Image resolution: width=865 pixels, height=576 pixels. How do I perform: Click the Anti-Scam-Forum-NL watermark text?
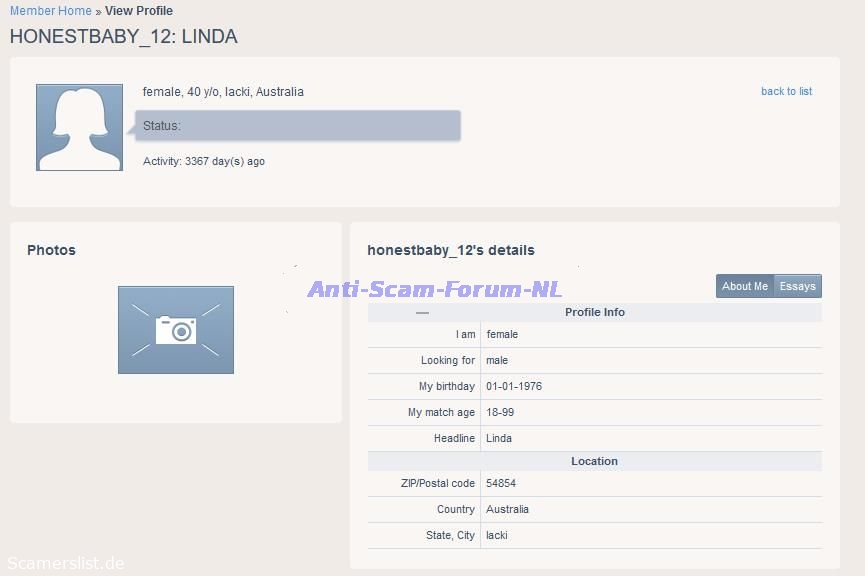[x=434, y=289]
